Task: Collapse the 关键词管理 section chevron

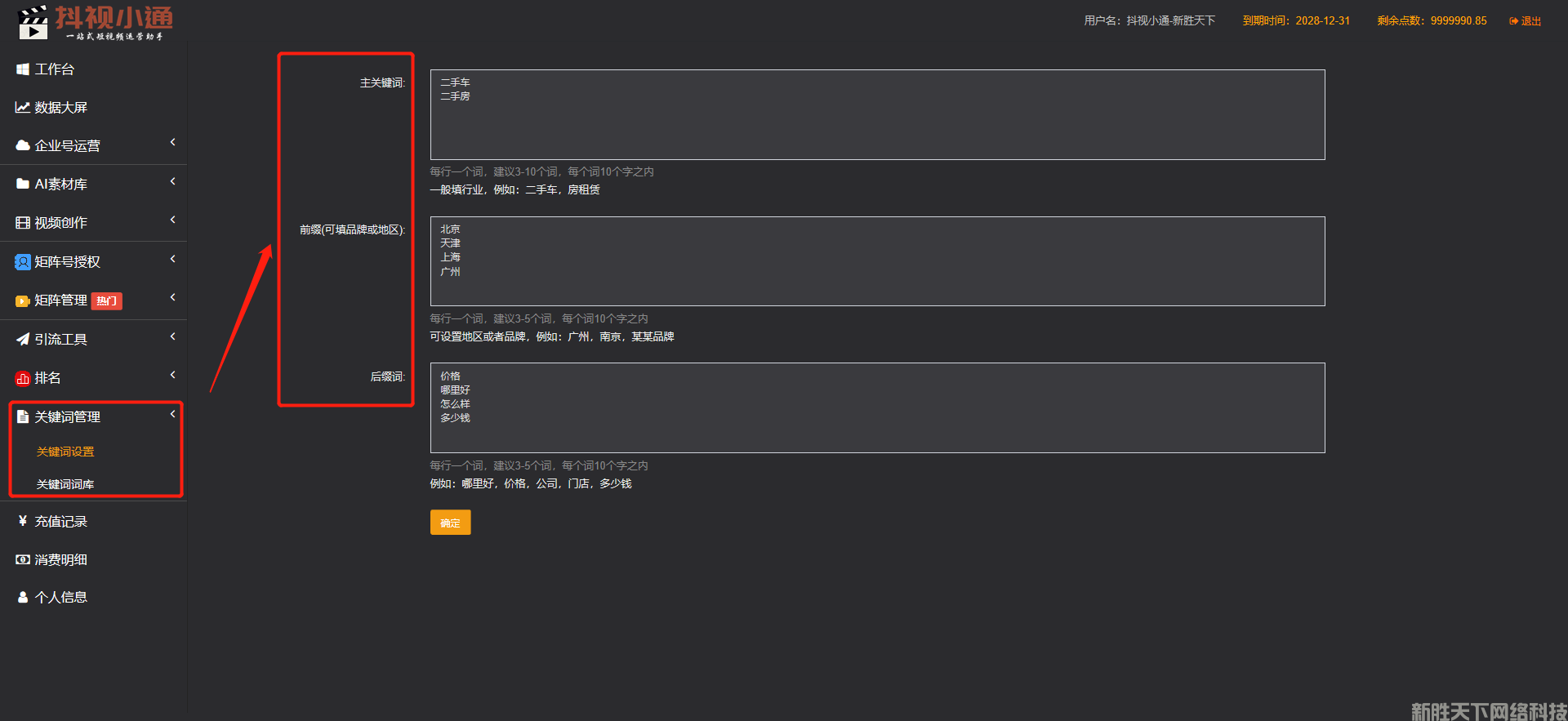Action: coord(172,415)
